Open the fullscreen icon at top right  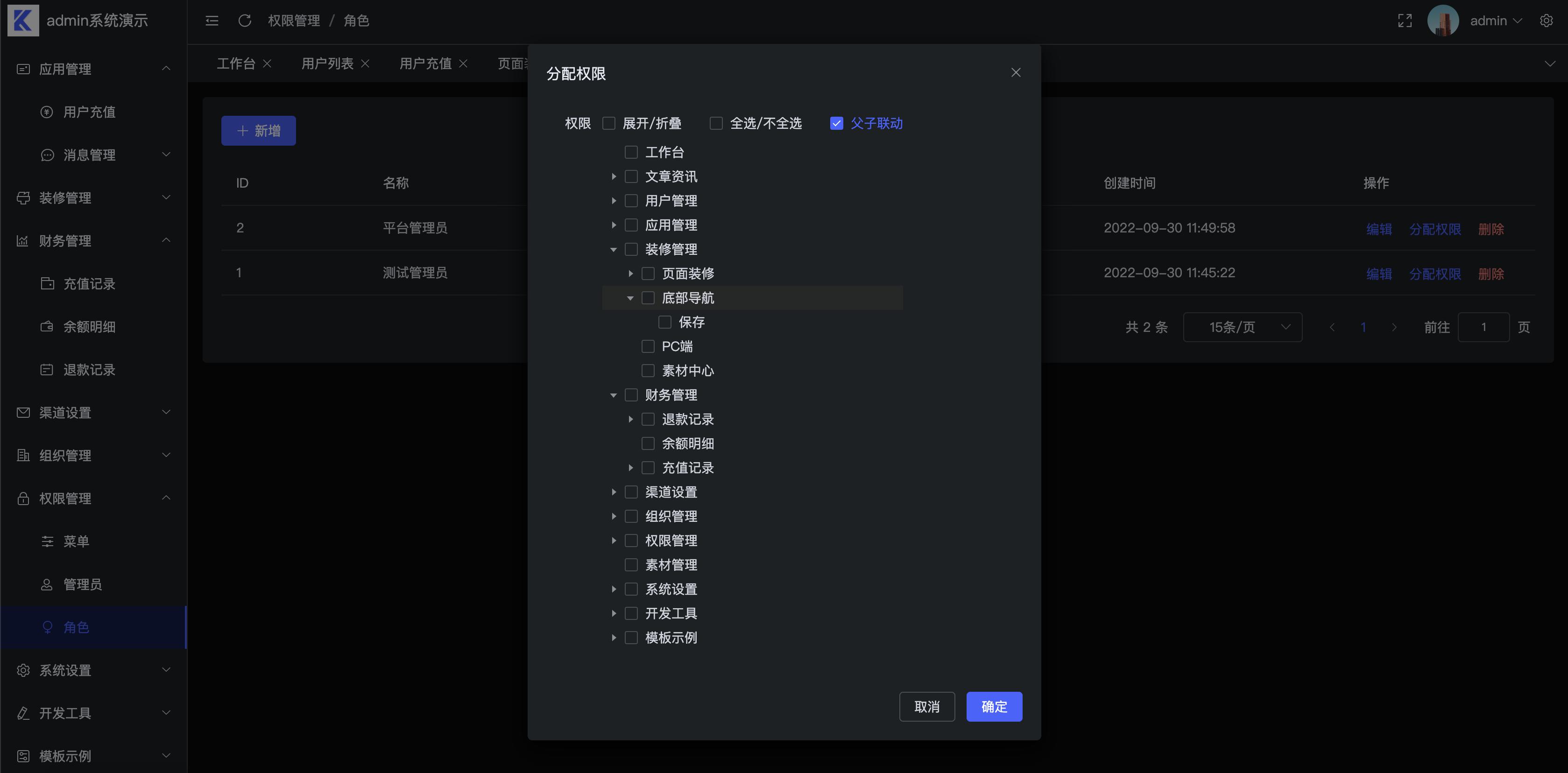tap(1404, 20)
